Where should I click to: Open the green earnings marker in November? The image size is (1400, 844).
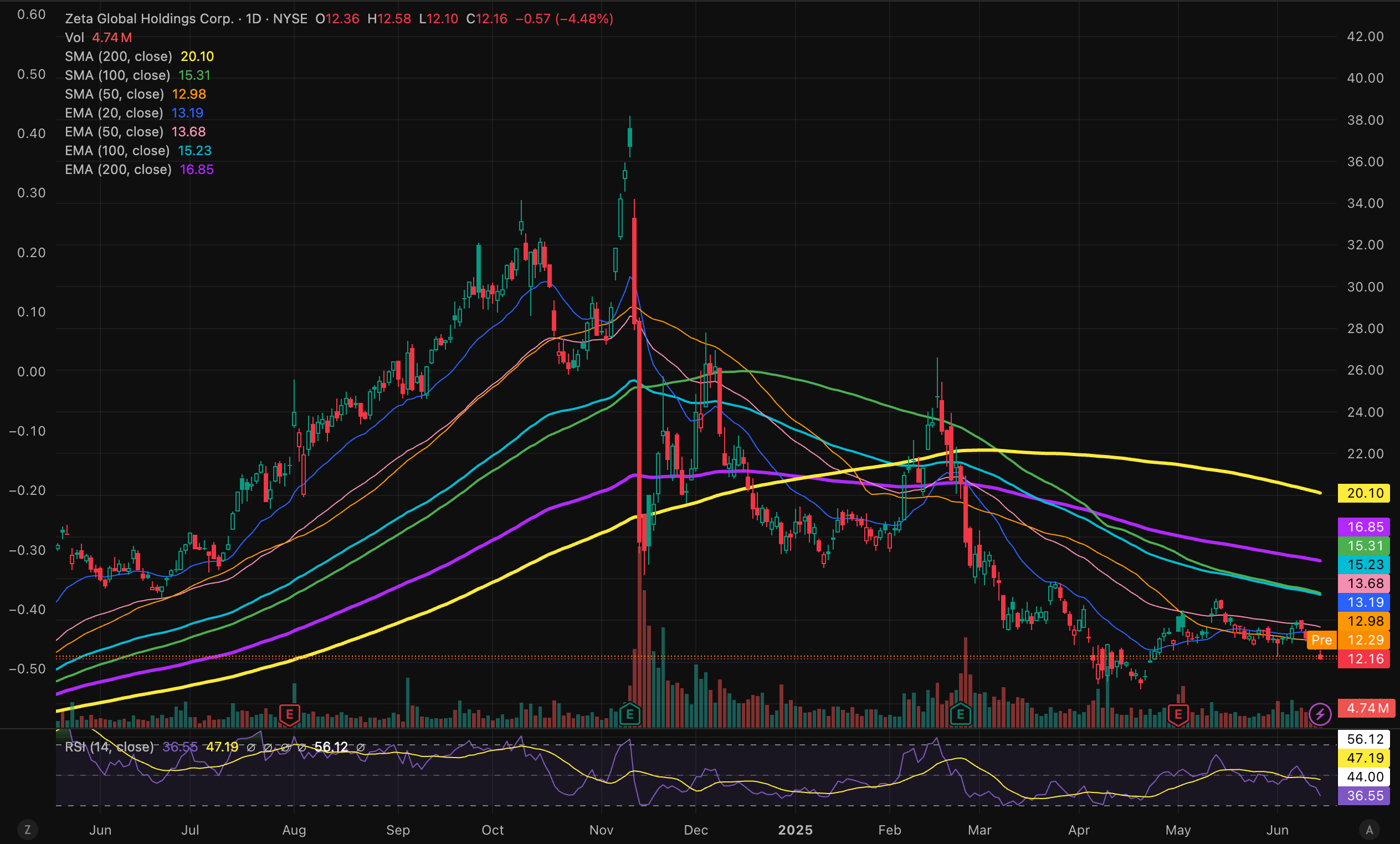(629, 714)
